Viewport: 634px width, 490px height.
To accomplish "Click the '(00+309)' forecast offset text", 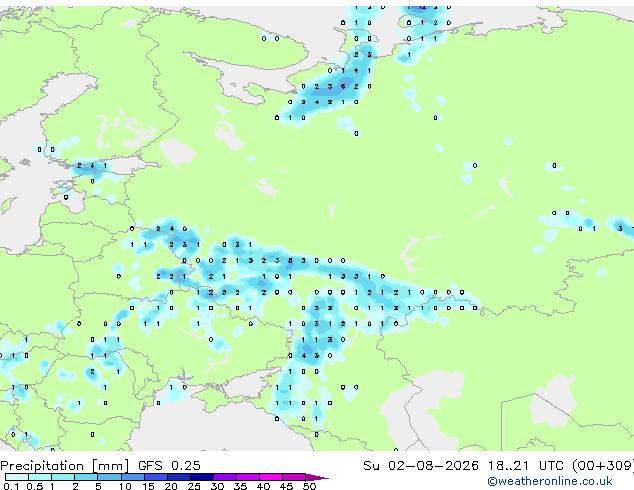I will 603,466.
